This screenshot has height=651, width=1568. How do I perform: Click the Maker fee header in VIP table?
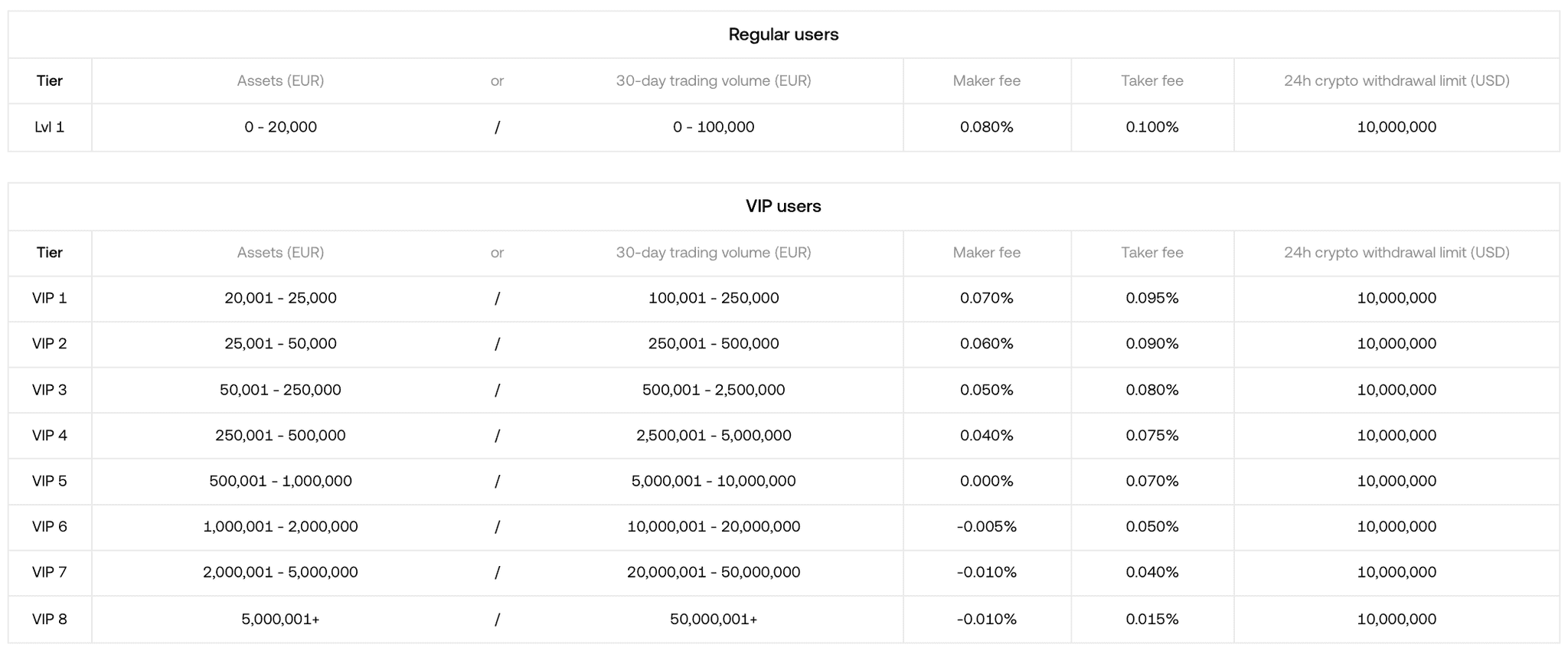tap(986, 253)
